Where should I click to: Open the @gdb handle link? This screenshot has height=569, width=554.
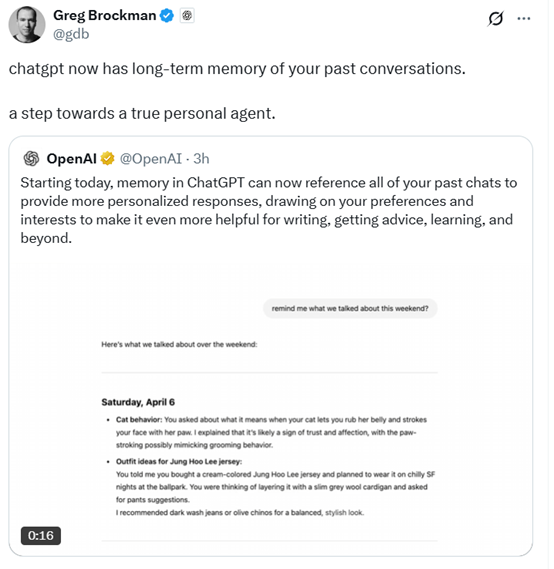click(x=71, y=34)
